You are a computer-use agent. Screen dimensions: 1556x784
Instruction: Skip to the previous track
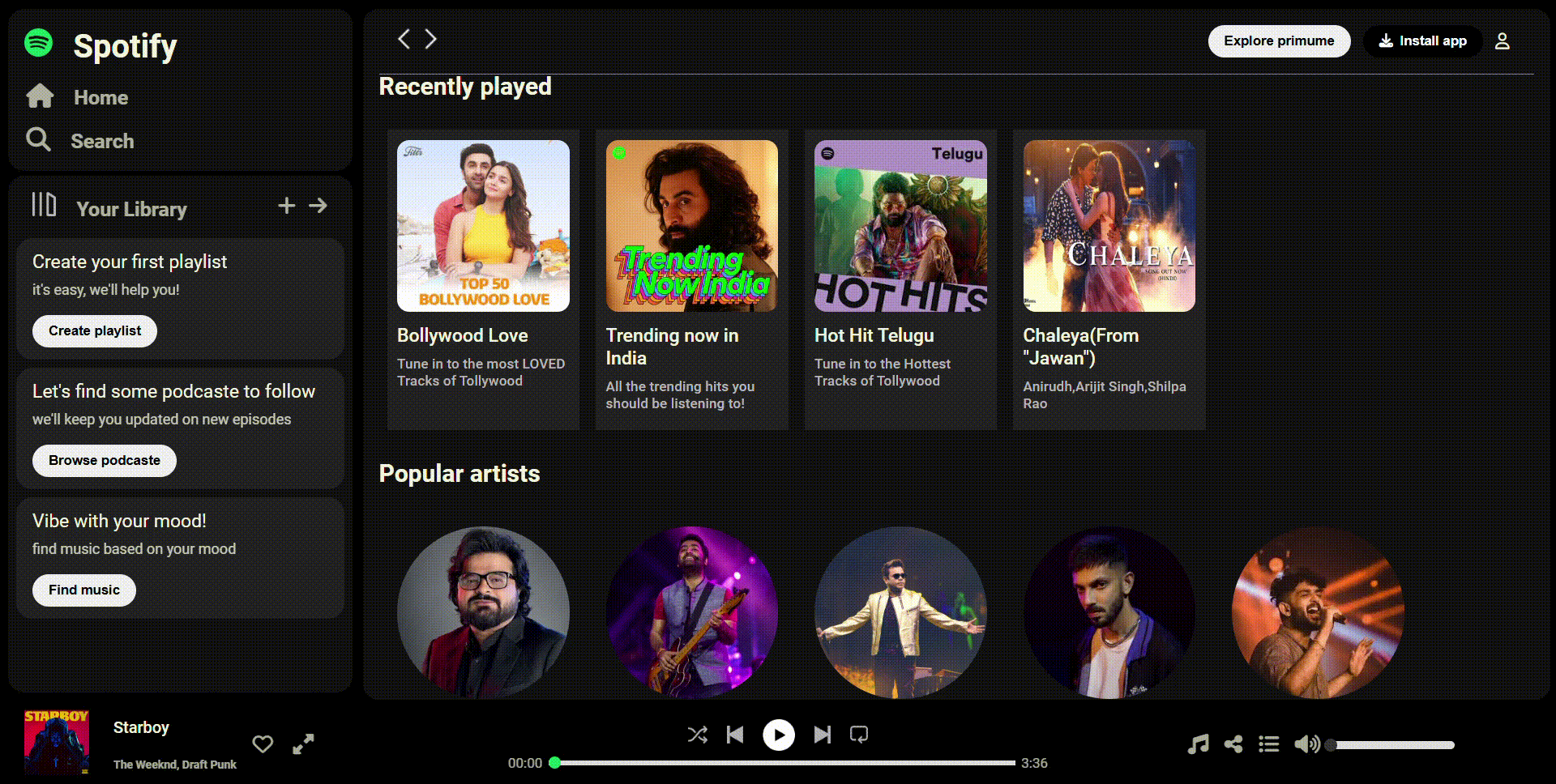point(735,735)
